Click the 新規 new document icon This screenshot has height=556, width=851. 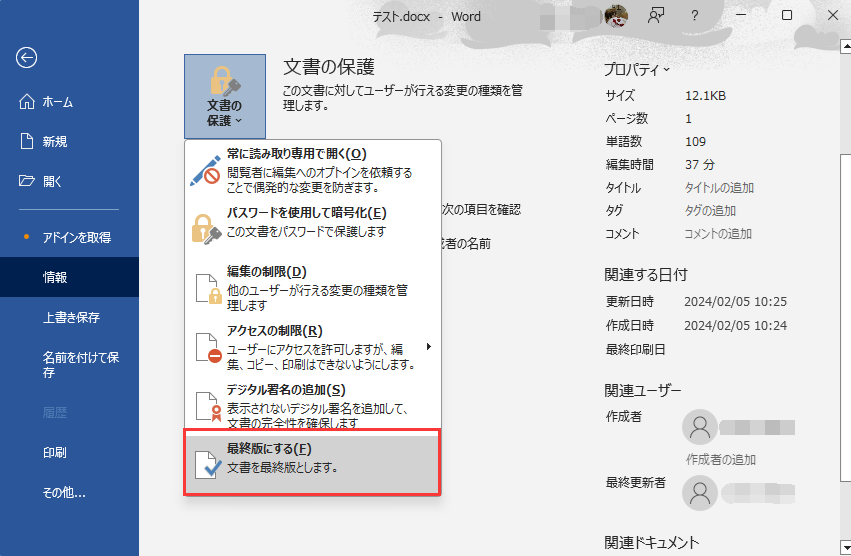coord(27,141)
